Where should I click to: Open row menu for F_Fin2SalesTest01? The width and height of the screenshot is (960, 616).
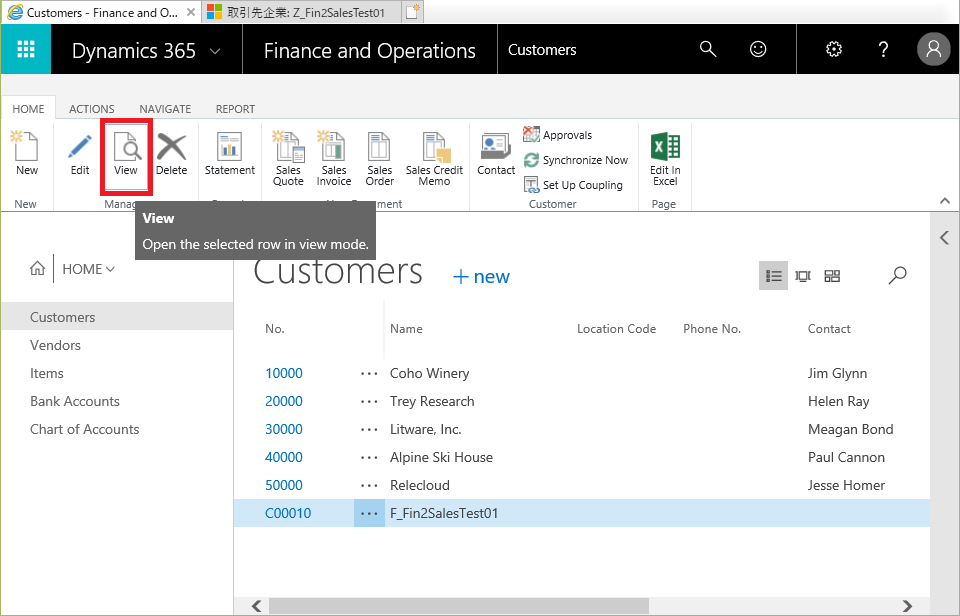pyautogui.click(x=369, y=513)
